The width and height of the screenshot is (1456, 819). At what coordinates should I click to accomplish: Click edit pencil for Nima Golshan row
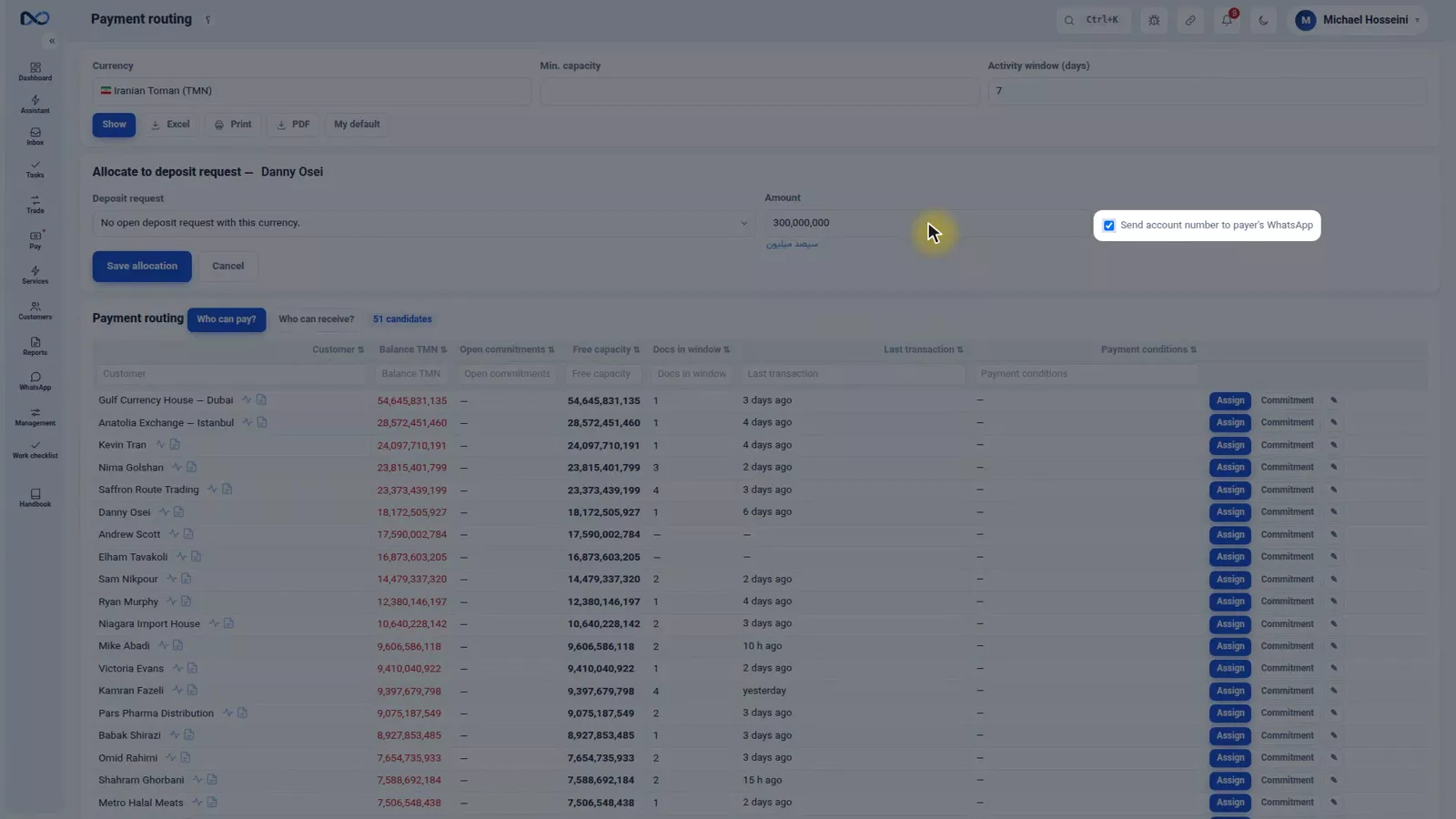click(1333, 468)
